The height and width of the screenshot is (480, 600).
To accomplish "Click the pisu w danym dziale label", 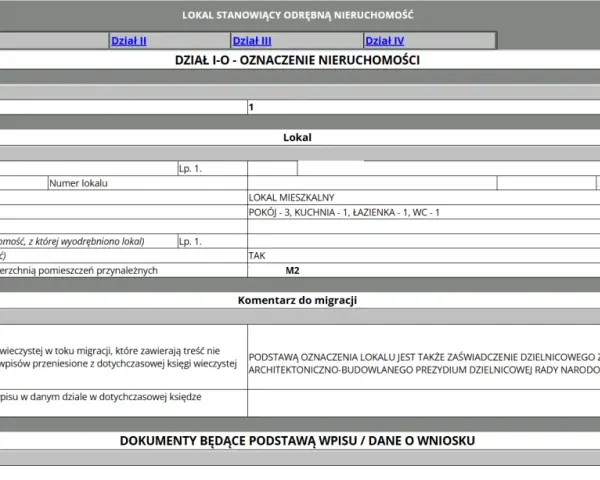I will [101, 397].
